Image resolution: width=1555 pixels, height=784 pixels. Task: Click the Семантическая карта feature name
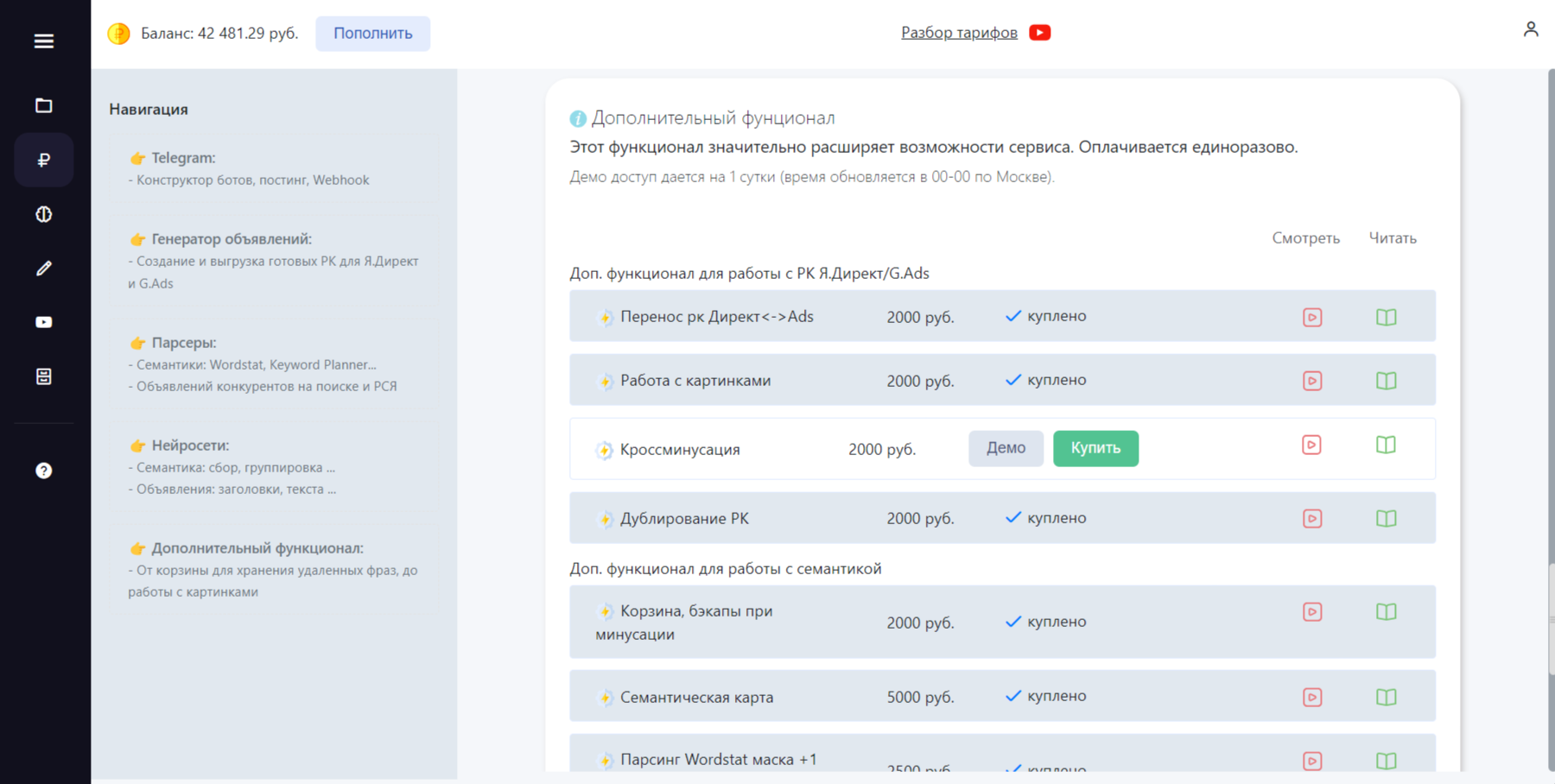tap(696, 697)
